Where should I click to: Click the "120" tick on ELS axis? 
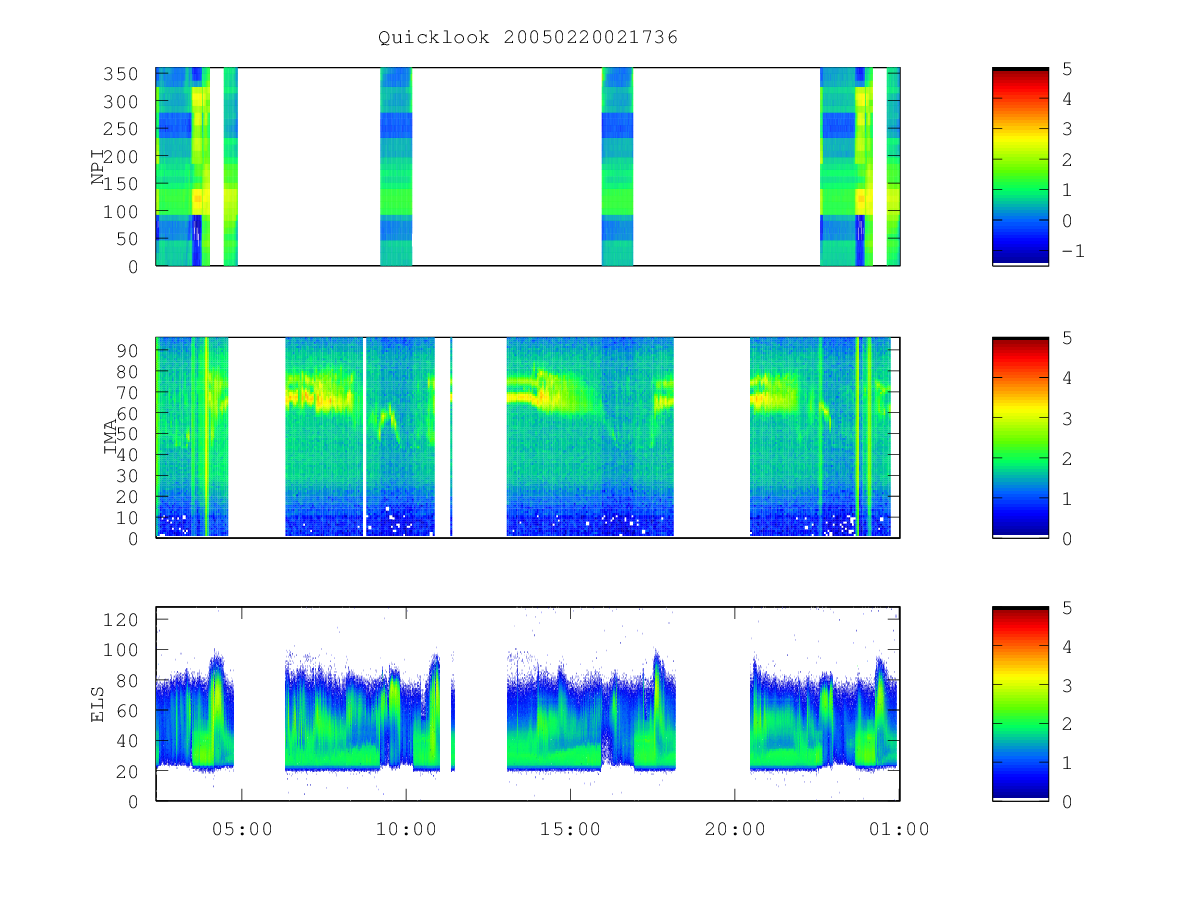coord(122,620)
